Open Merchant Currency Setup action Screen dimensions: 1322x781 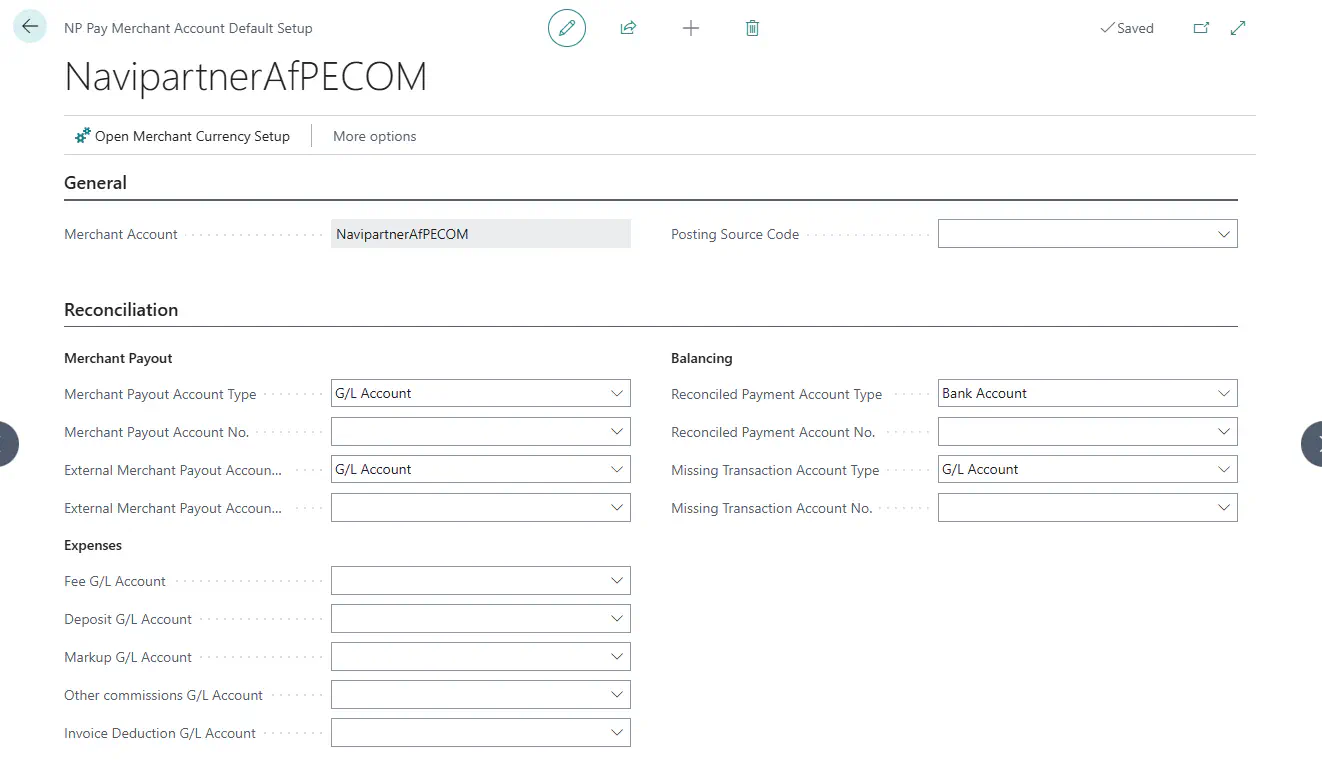tap(182, 136)
